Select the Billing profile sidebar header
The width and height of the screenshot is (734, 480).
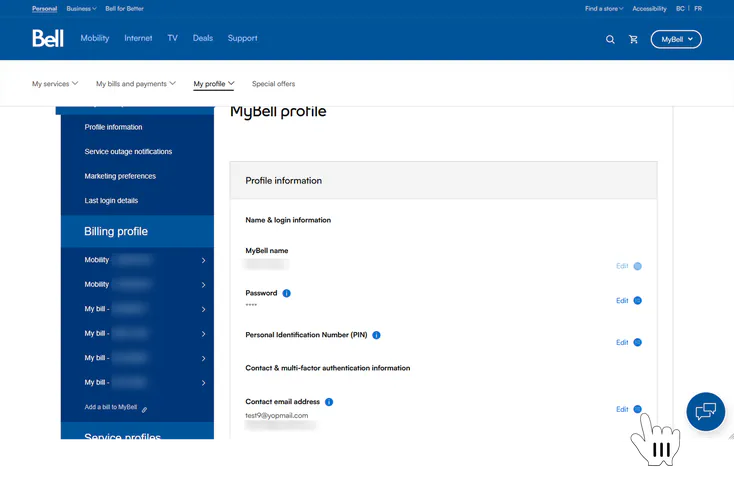[x=137, y=231]
